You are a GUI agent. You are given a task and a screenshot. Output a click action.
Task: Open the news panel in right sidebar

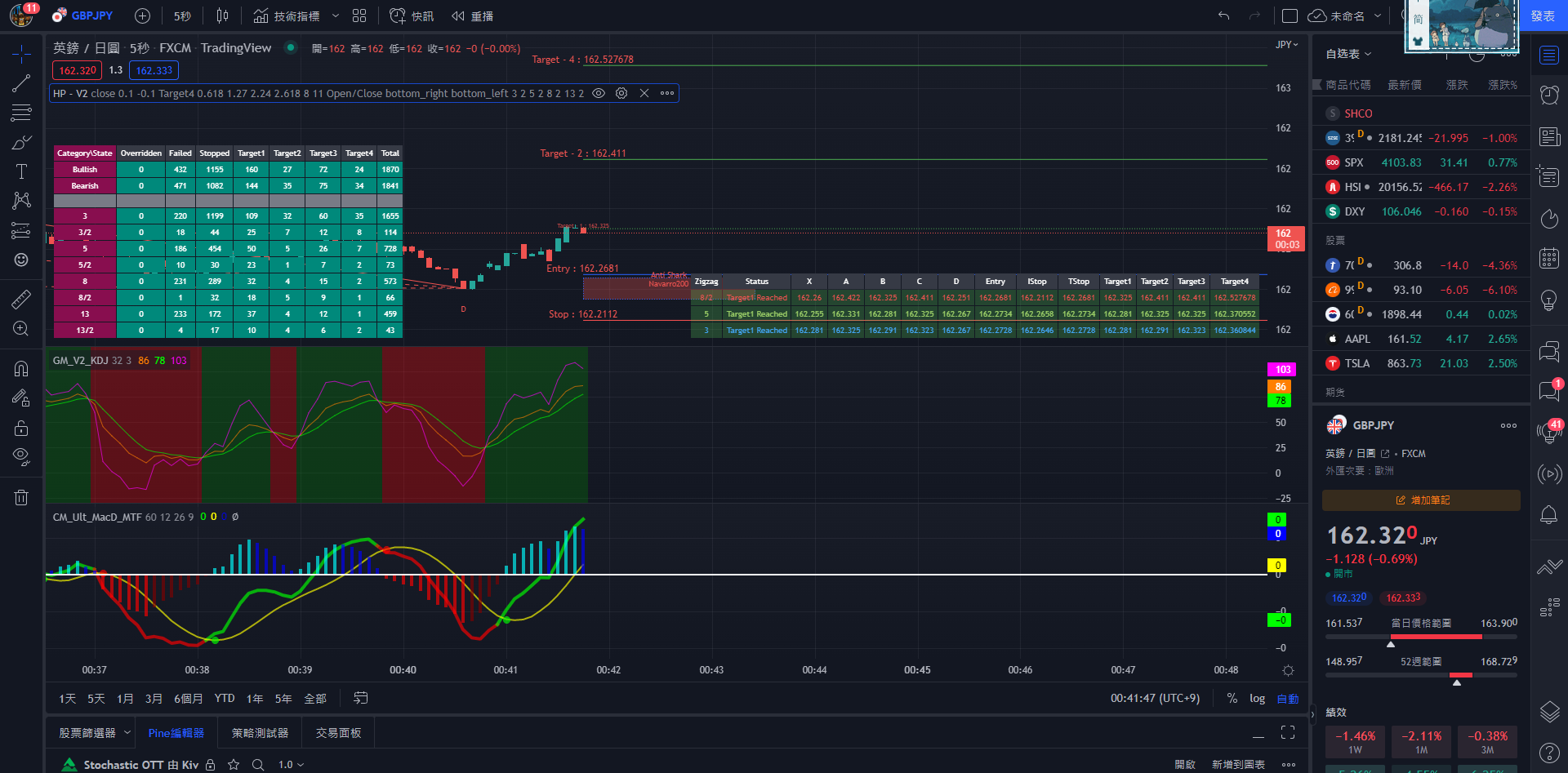click(1549, 136)
